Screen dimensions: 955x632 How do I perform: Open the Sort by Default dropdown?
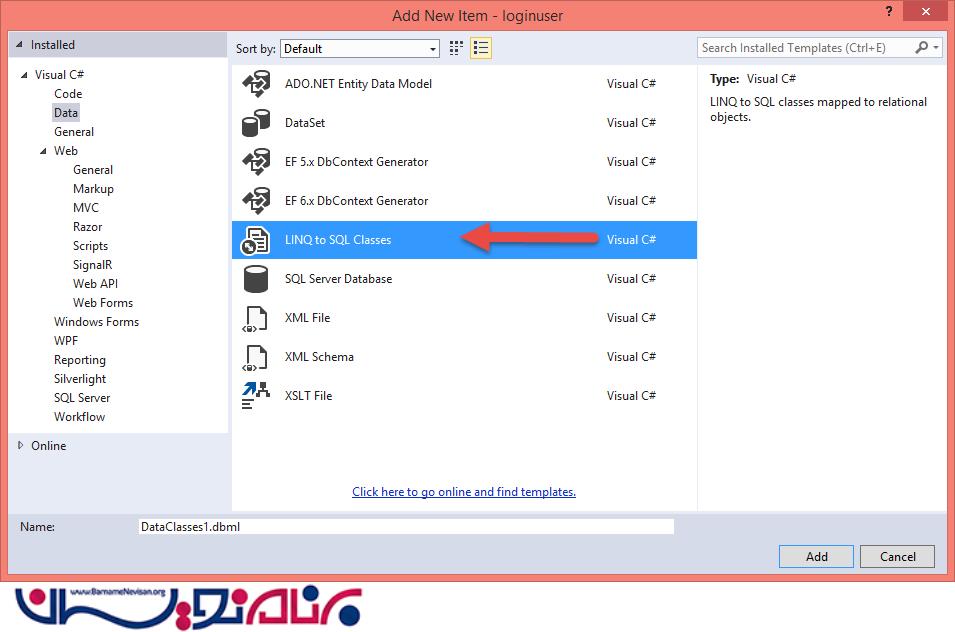click(x=360, y=49)
